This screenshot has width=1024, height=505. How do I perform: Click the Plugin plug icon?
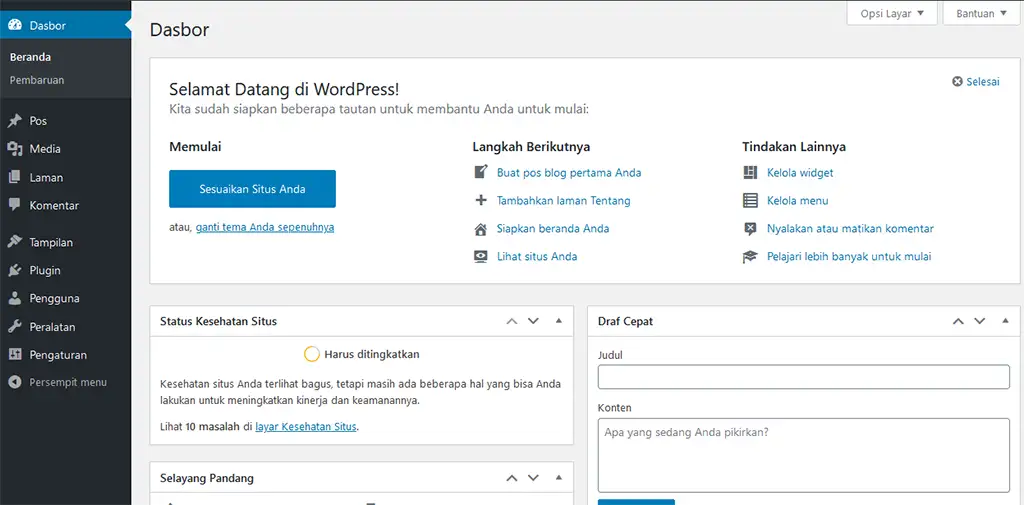[x=15, y=270]
